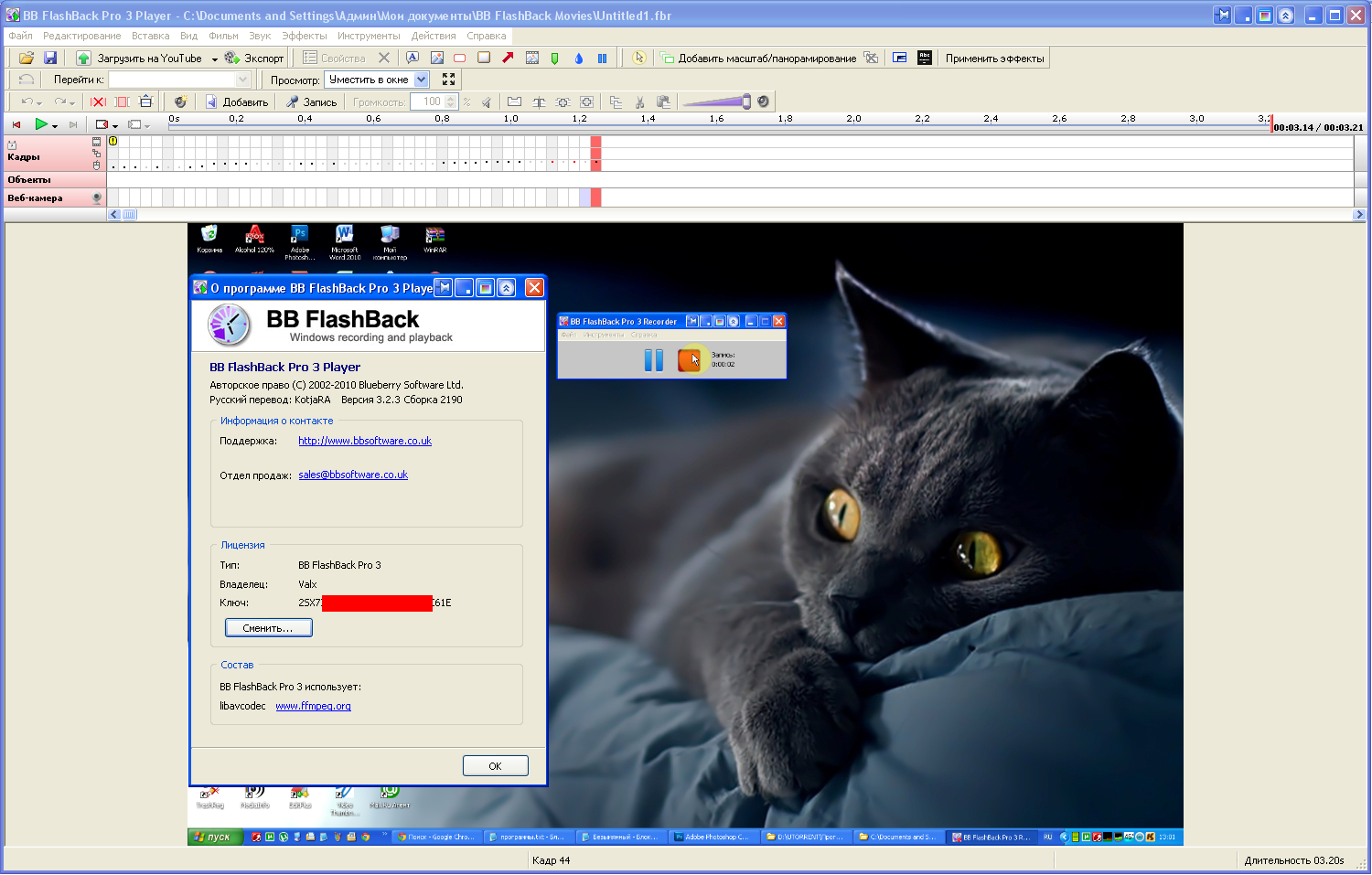Open the 'Инструменты' menu
1372x875 pixels.
click(369, 36)
